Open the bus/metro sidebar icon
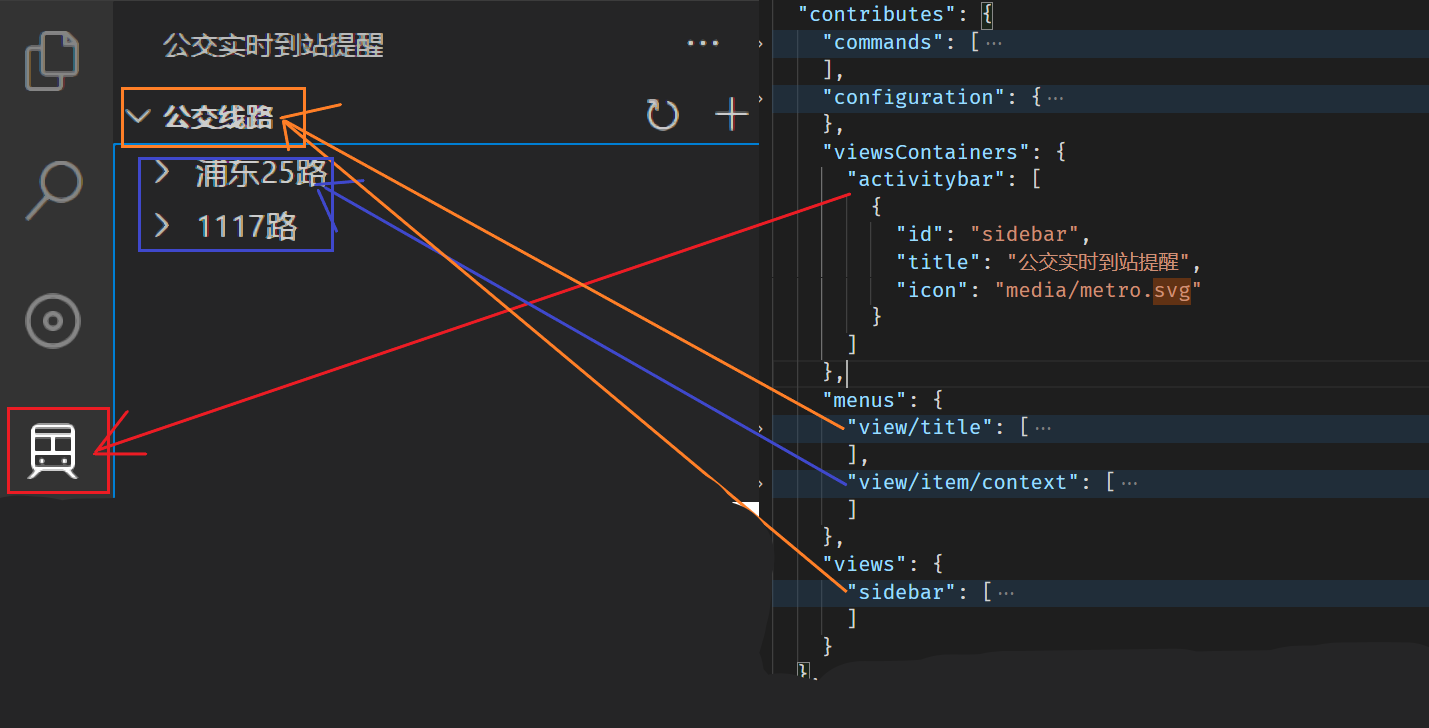1429x728 pixels. point(53,451)
